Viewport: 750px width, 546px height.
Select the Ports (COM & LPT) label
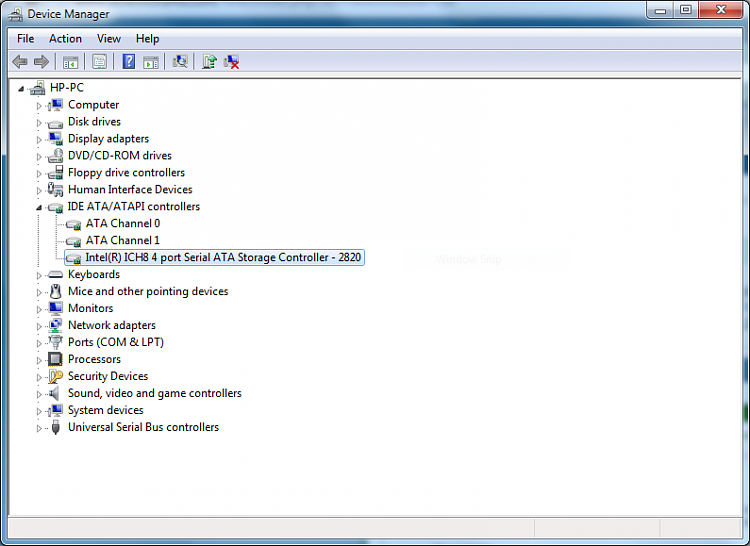tap(116, 342)
